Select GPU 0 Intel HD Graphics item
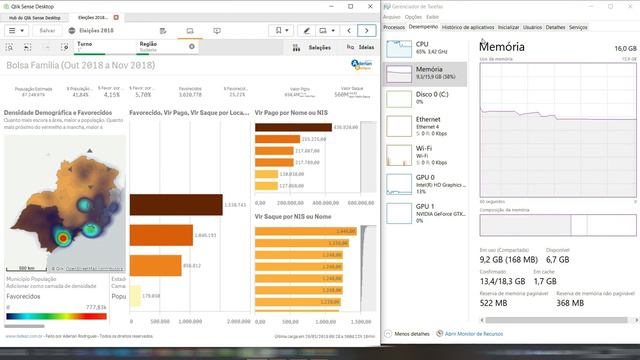Image resolution: width=640 pixels, height=360 pixels. pos(425,184)
